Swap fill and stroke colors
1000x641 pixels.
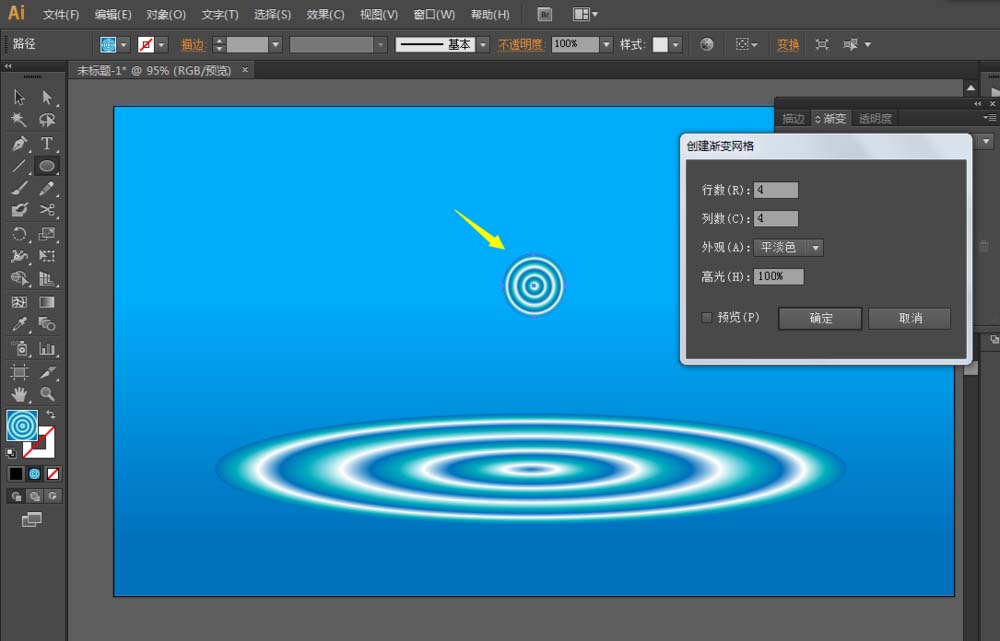[50, 415]
